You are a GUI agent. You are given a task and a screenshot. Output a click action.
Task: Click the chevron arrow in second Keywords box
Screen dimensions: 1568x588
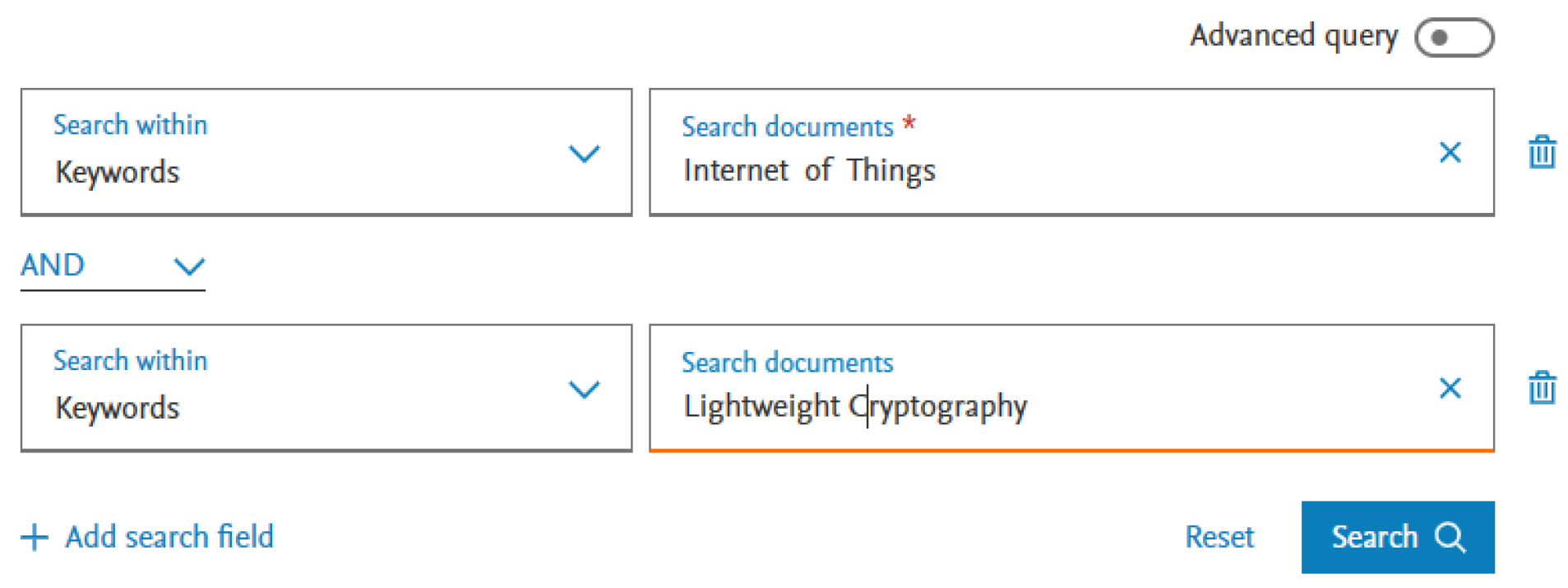(584, 389)
